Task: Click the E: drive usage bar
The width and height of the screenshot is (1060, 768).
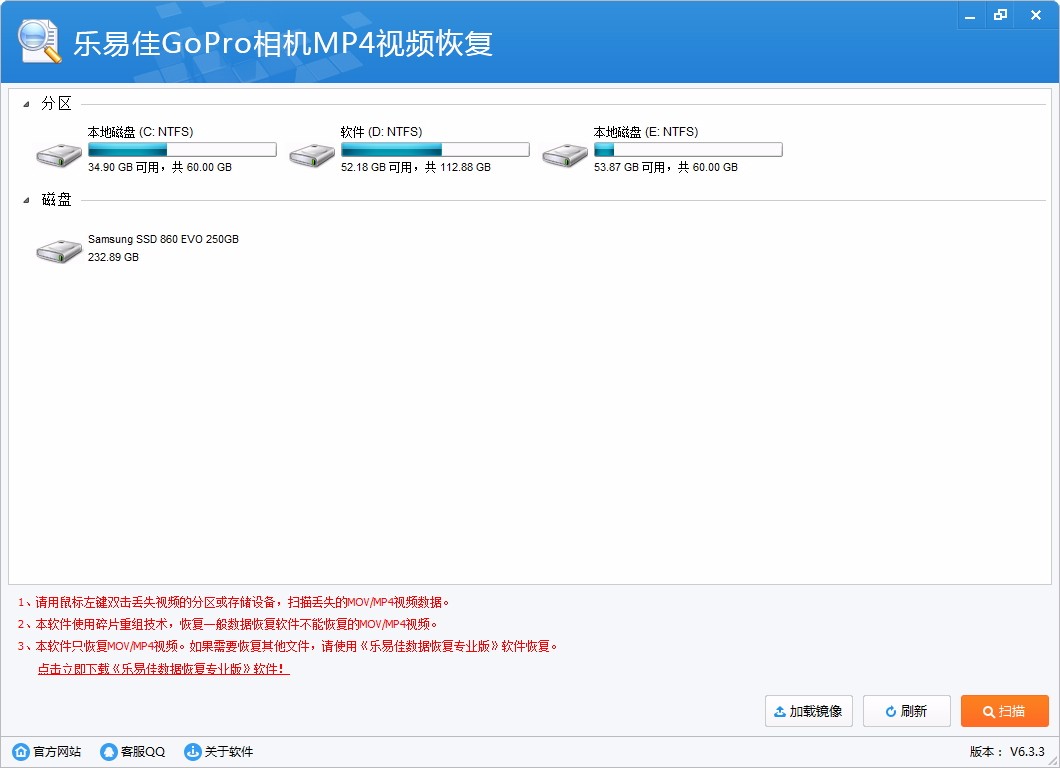Action: (x=688, y=149)
